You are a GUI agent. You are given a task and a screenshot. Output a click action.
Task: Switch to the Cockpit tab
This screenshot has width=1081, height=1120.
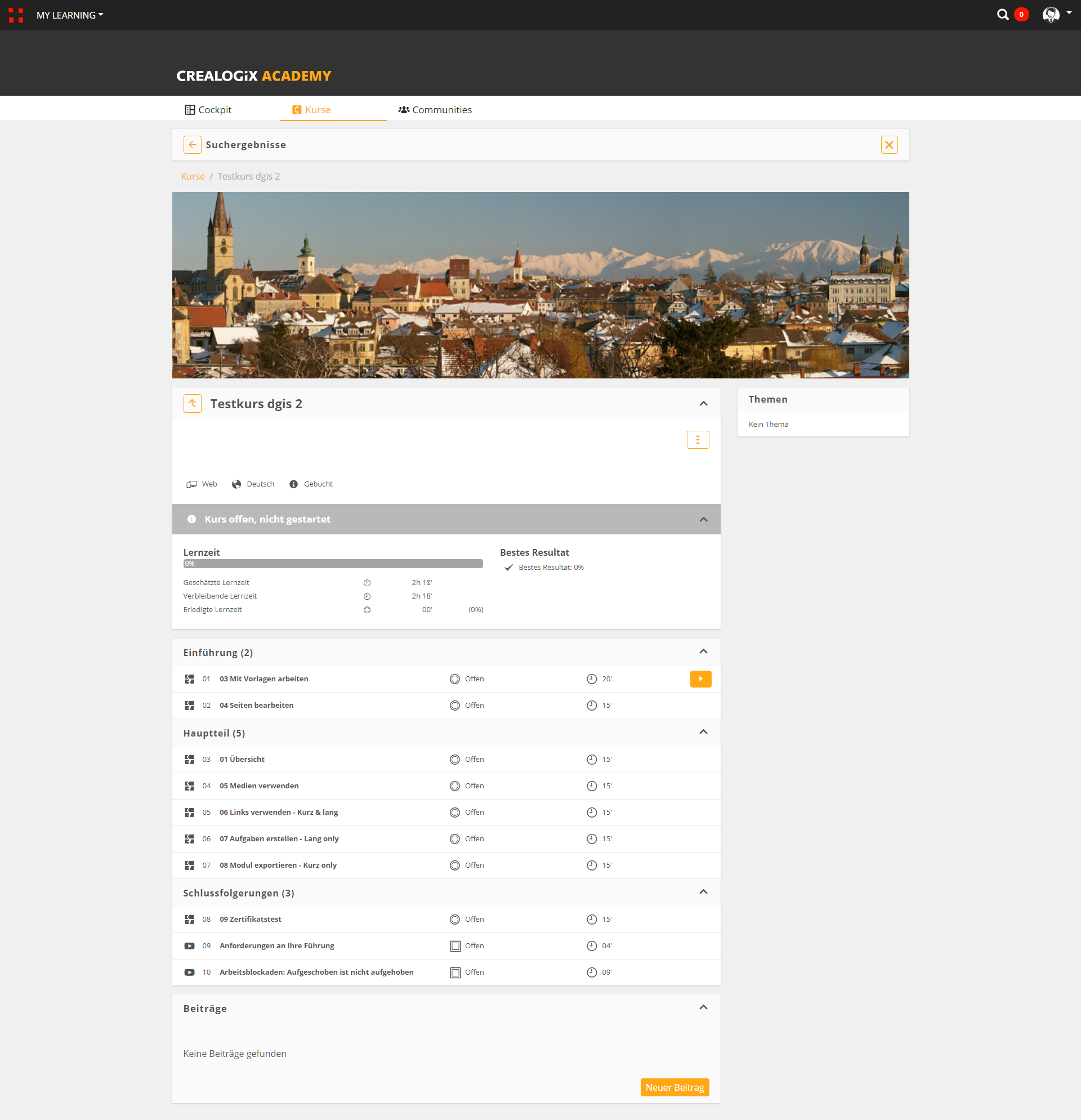tap(208, 110)
